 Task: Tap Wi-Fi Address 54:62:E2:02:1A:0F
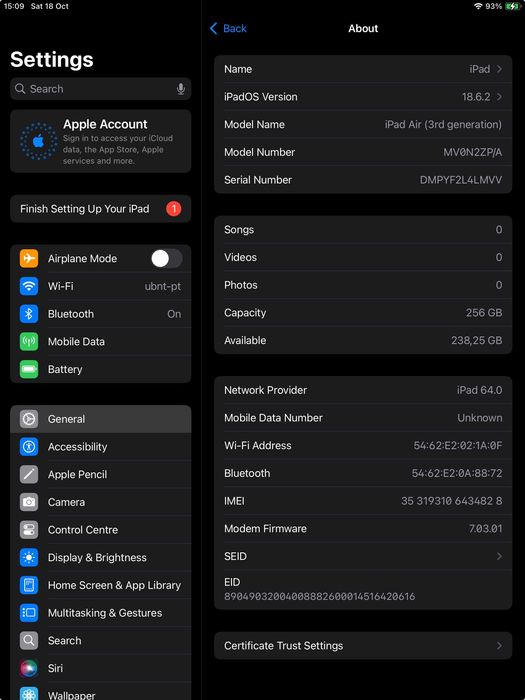pos(458,446)
